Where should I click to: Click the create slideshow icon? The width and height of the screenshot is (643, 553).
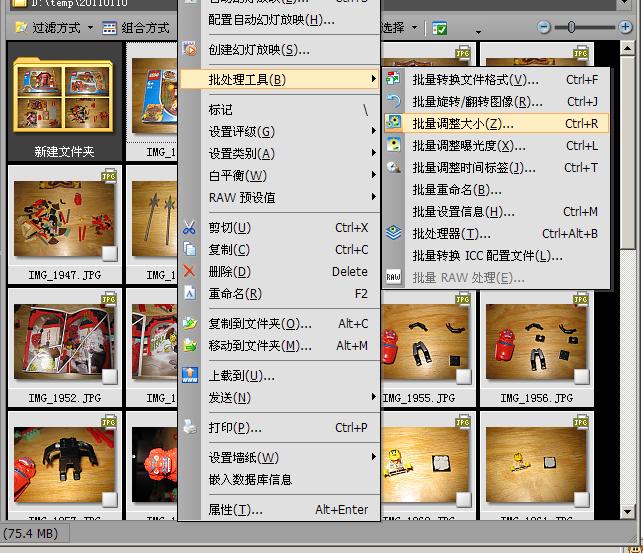click(x=189, y=49)
